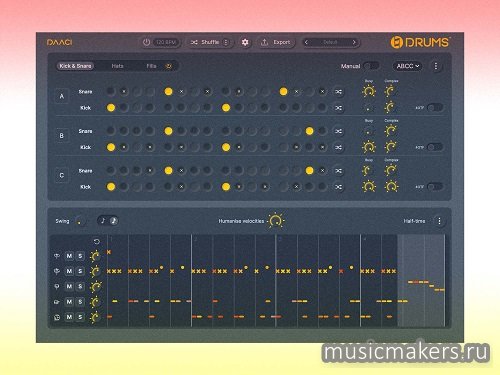Adjust pattern C Kick Busy knob
The image size is (500, 375).
coord(369,187)
